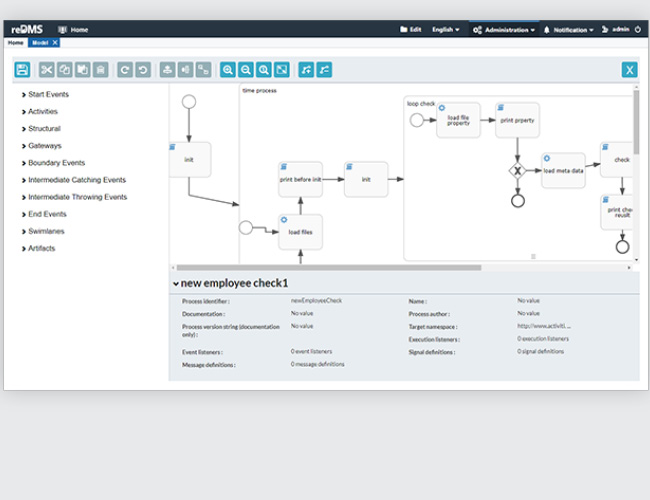This screenshot has height=500, width=650.
Task: Open the Administration menu
Action: coord(504,30)
